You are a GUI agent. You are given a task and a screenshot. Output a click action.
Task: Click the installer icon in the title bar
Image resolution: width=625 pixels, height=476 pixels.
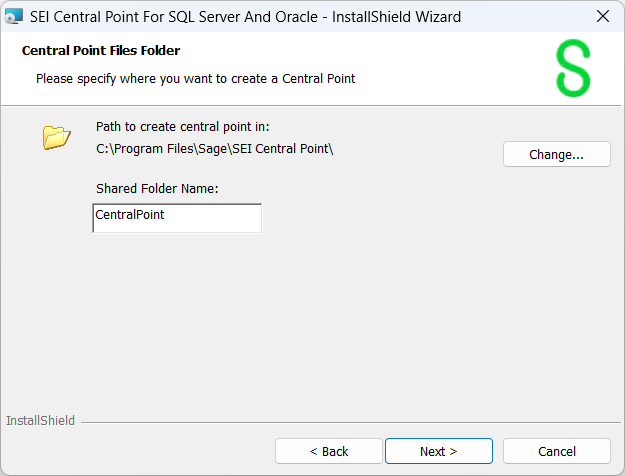[14, 16]
